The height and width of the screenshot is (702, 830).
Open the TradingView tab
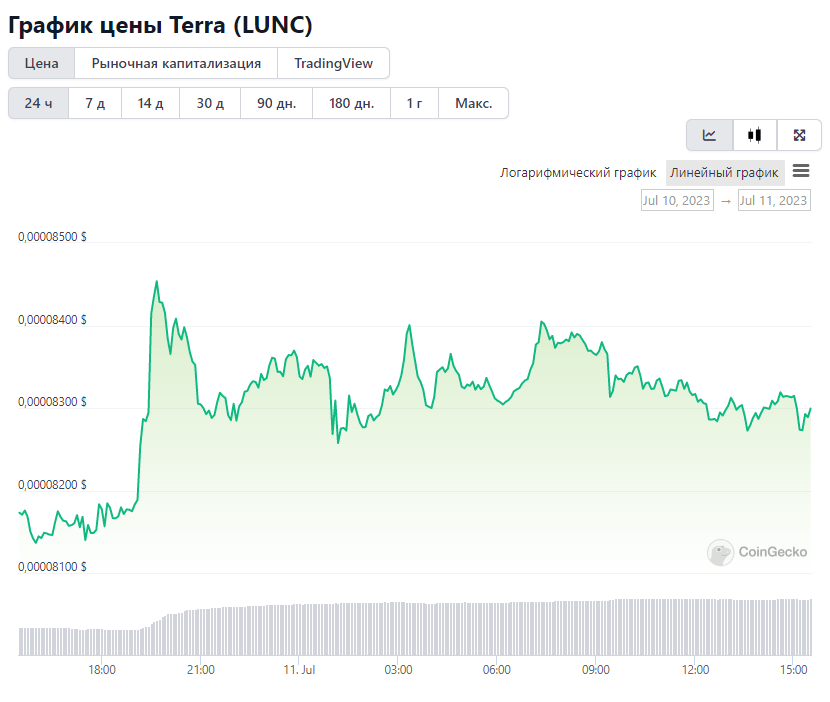333,64
